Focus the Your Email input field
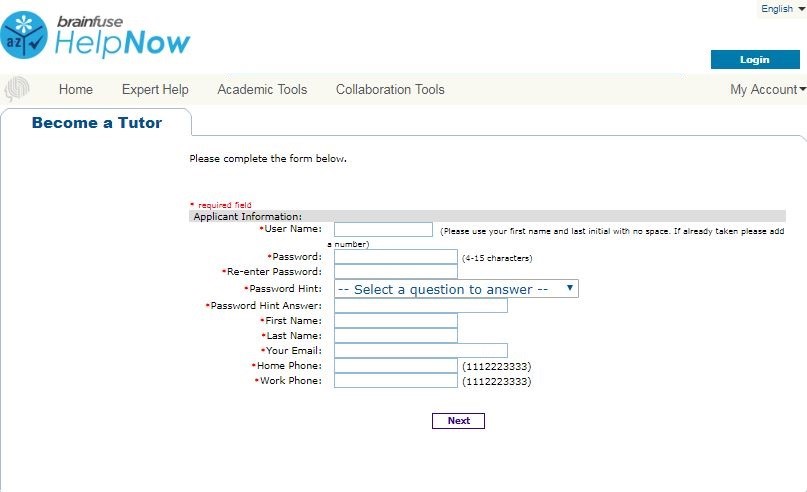 click(x=420, y=351)
